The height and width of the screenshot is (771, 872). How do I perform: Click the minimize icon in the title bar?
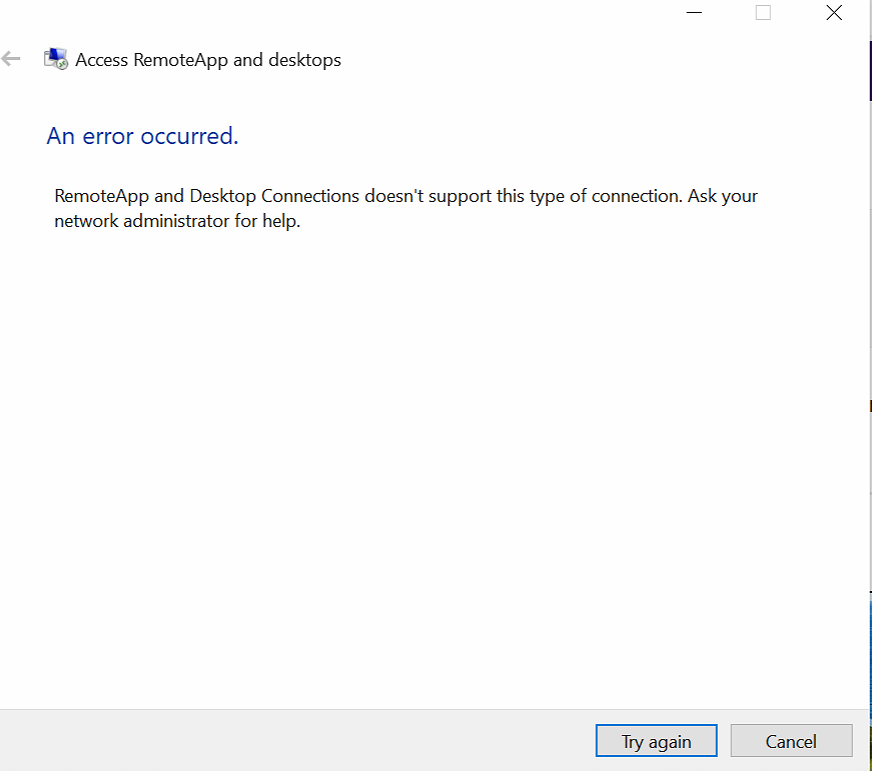[x=694, y=13]
